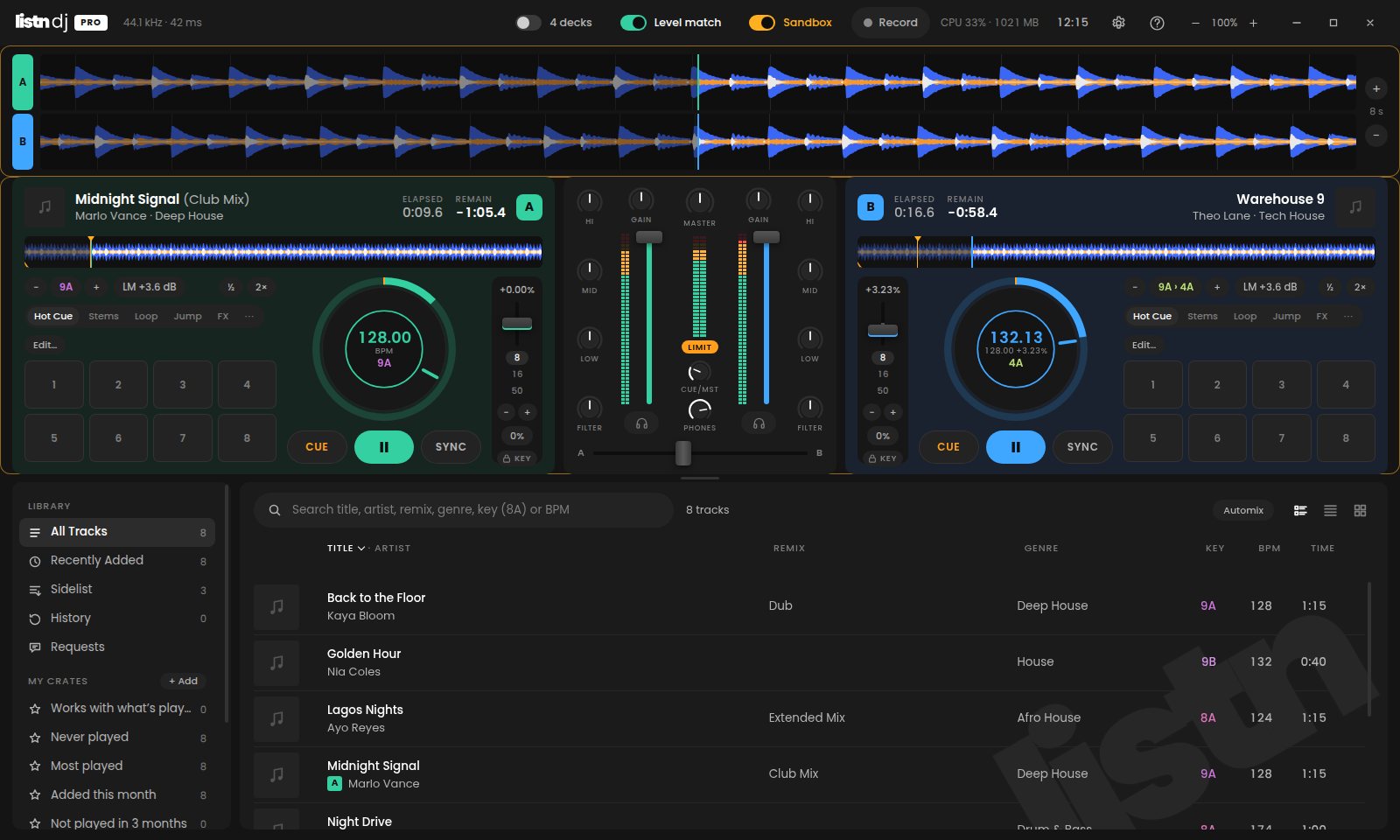Click the Automix button

coord(1243,510)
